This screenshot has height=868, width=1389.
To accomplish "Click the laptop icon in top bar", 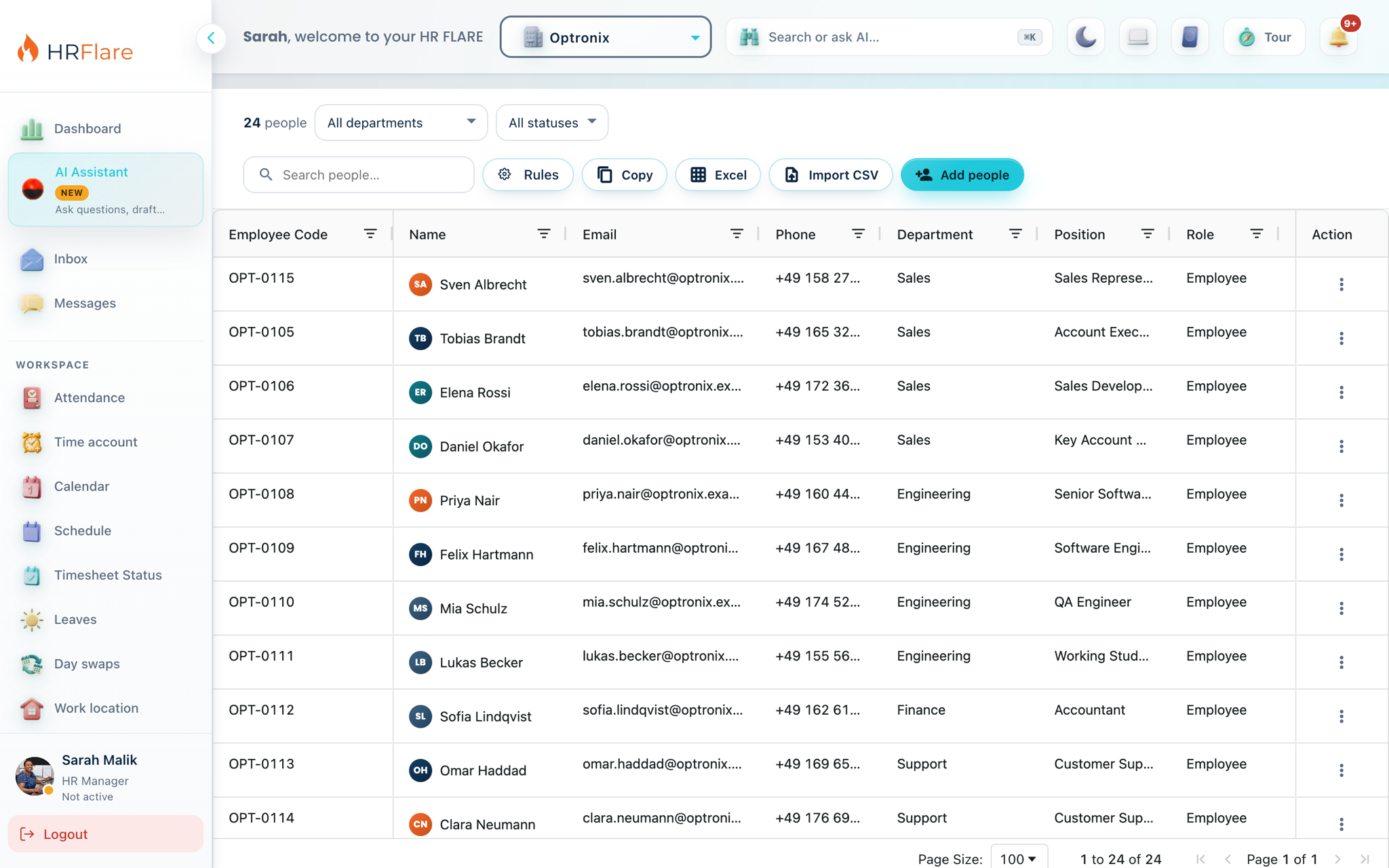I will 1138,37.
